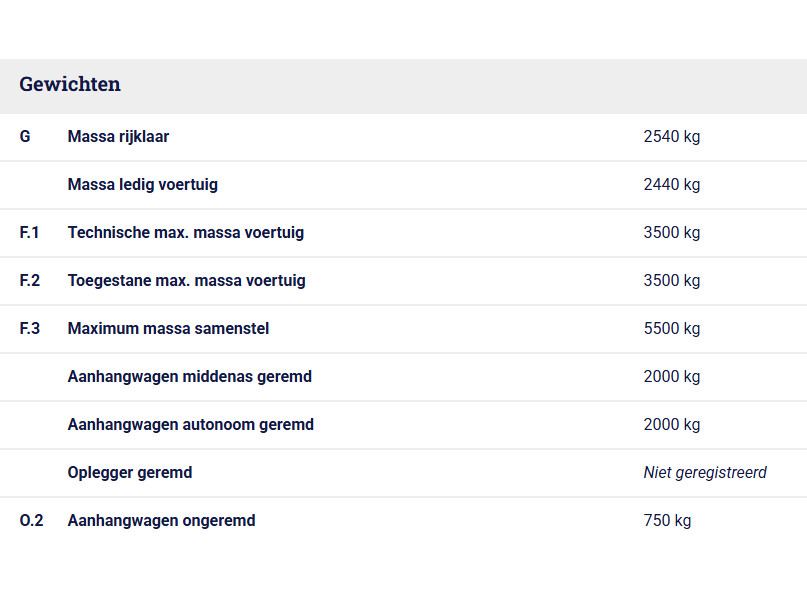Select the 2540 kg value

tap(671, 137)
